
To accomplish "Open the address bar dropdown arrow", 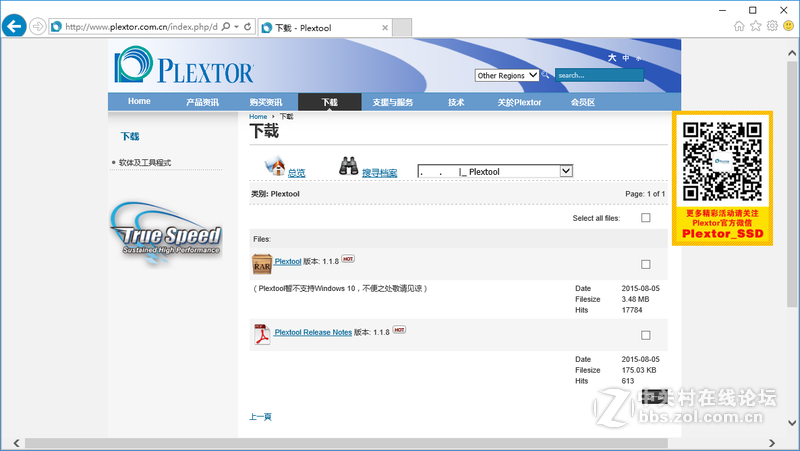I will [236, 27].
